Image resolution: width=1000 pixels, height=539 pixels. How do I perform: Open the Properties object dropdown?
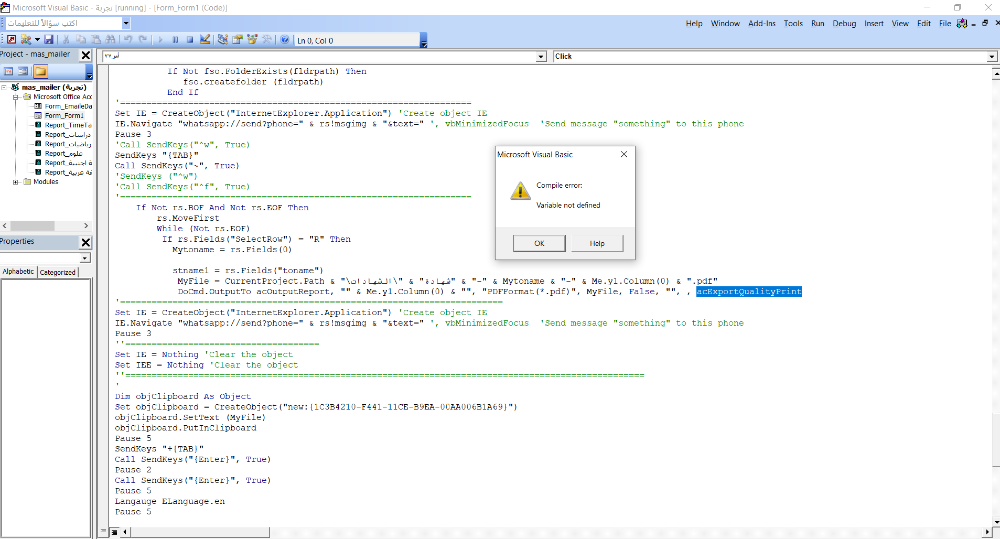[x=85, y=258]
